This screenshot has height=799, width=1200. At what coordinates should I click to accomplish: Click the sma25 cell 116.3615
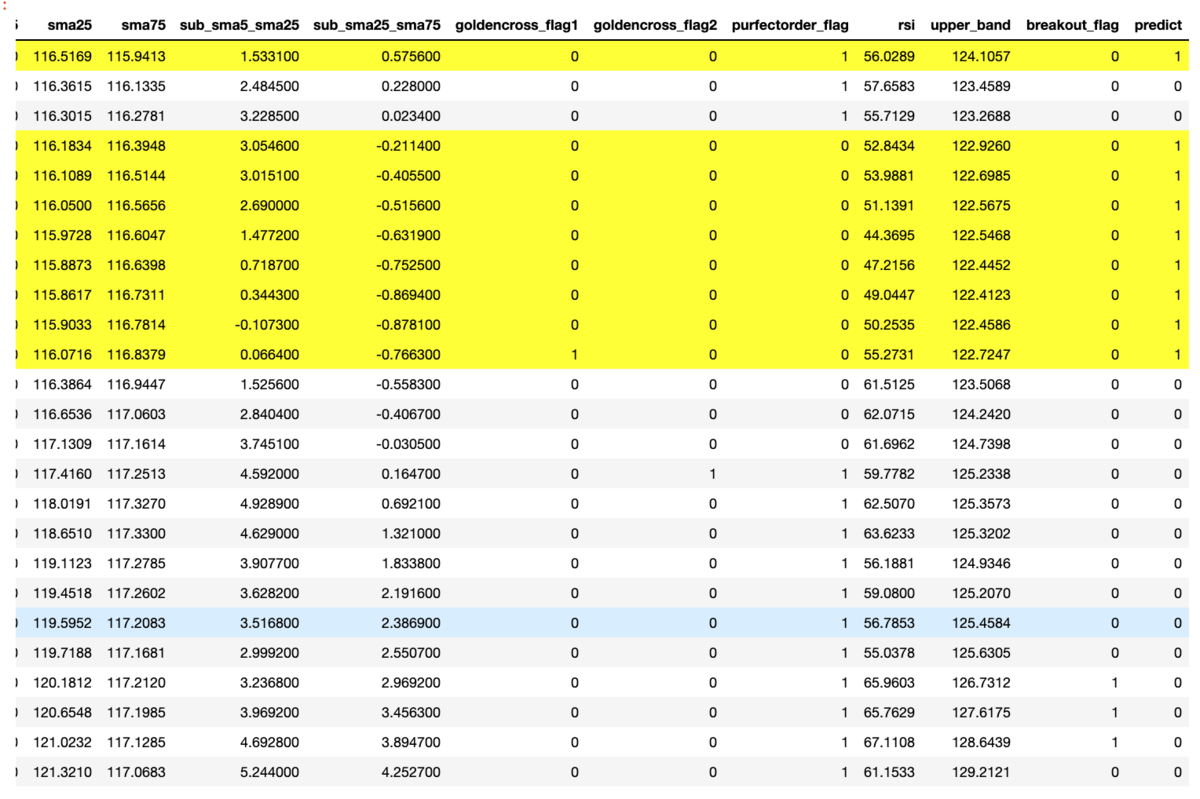(x=63, y=87)
